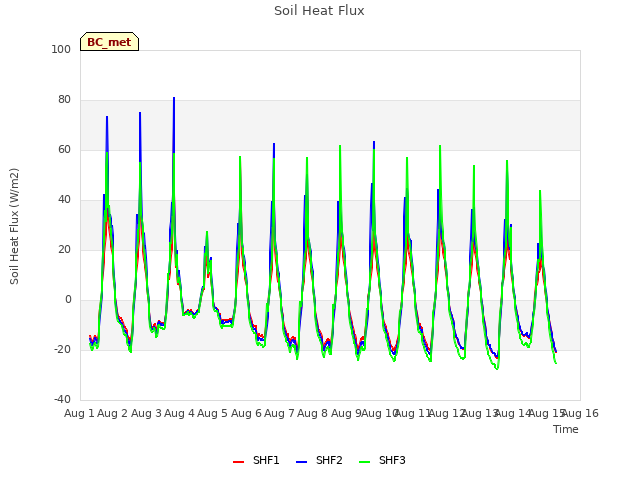The image size is (640, 480).
Task: Click the 60 y-axis tick label
Action: [x=64, y=150]
